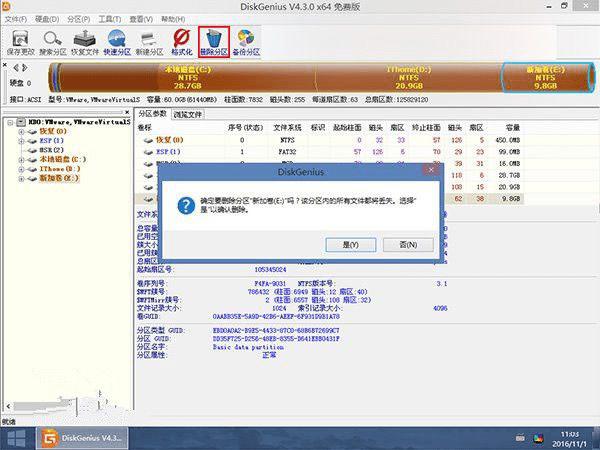The height and width of the screenshot is (450, 600).
Task: Select ESP (1) in the disk tree
Action: click(51, 141)
